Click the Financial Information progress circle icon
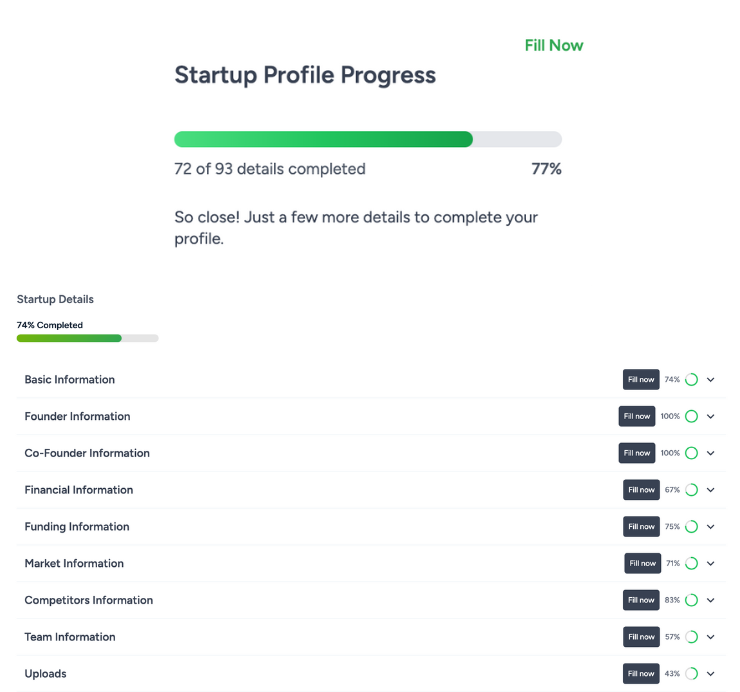Image resolution: width=740 pixels, height=692 pixels. pos(691,490)
